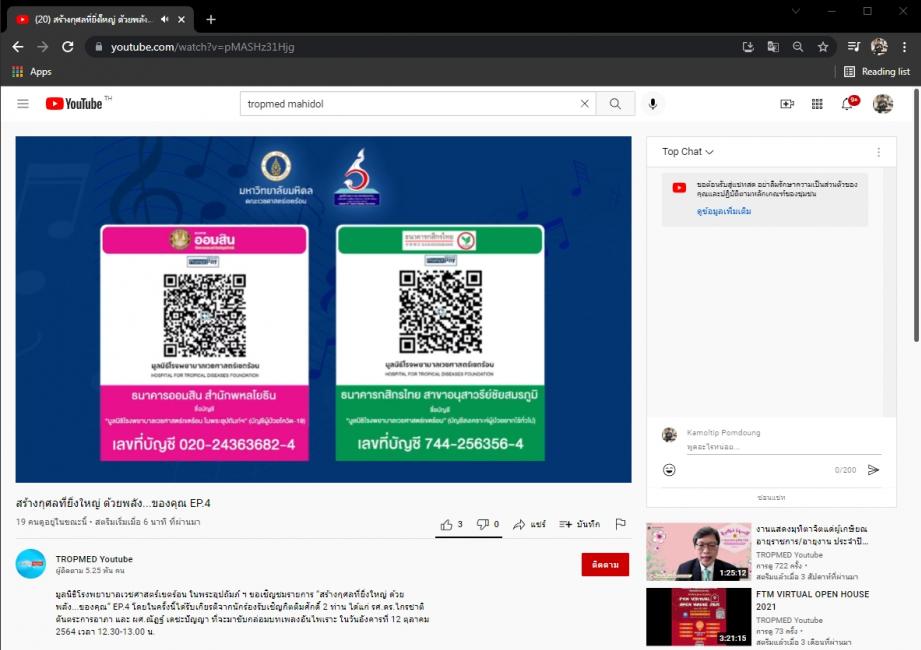Open the Chrome profile avatar

point(879,47)
